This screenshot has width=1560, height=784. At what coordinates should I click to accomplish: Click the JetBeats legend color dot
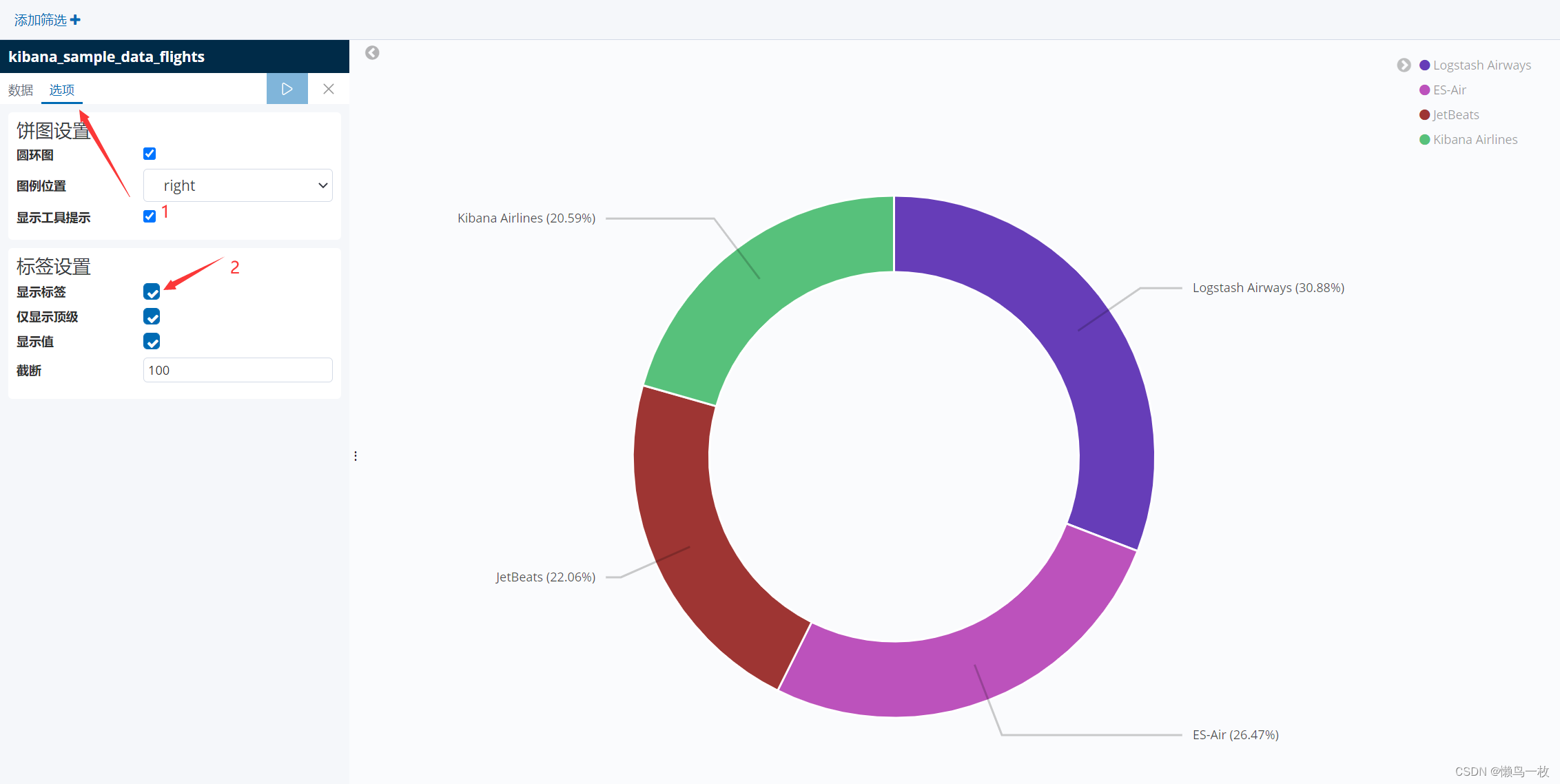1424,115
